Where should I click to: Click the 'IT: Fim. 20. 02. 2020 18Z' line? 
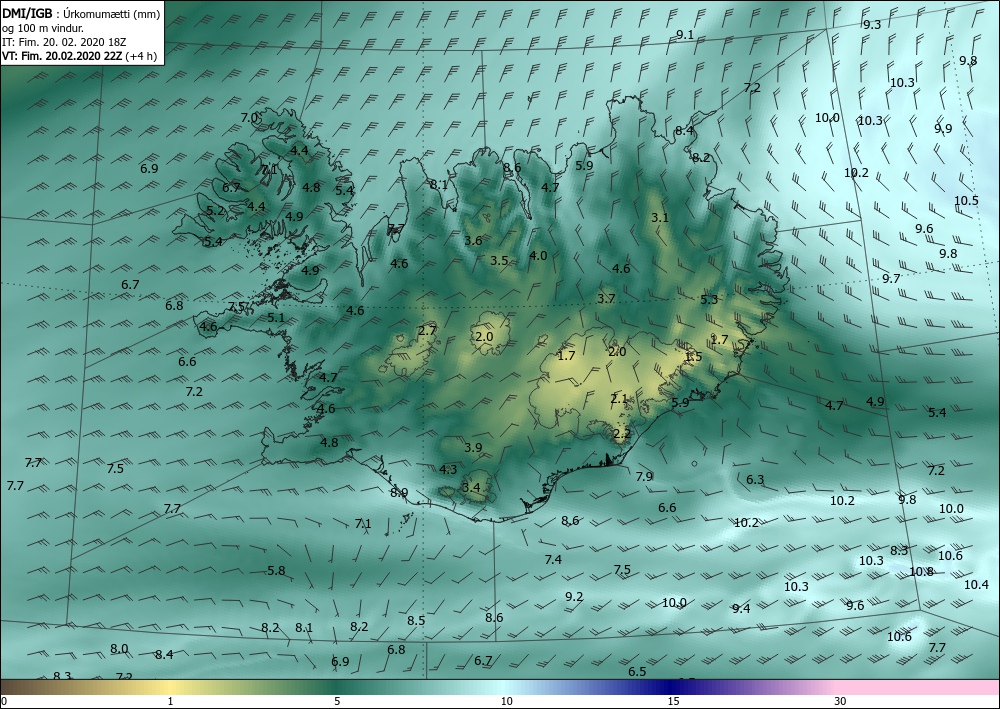pos(64,41)
